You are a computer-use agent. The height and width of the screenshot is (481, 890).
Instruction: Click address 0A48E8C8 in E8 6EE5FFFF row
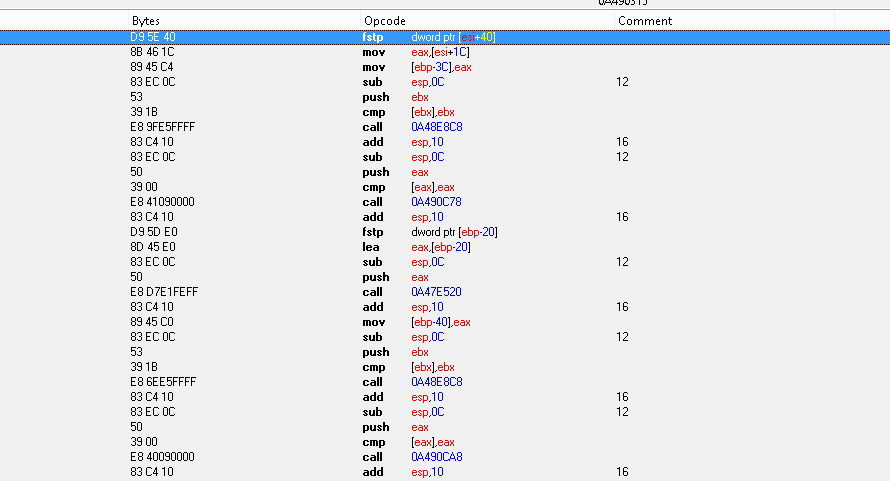click(436, 382)
